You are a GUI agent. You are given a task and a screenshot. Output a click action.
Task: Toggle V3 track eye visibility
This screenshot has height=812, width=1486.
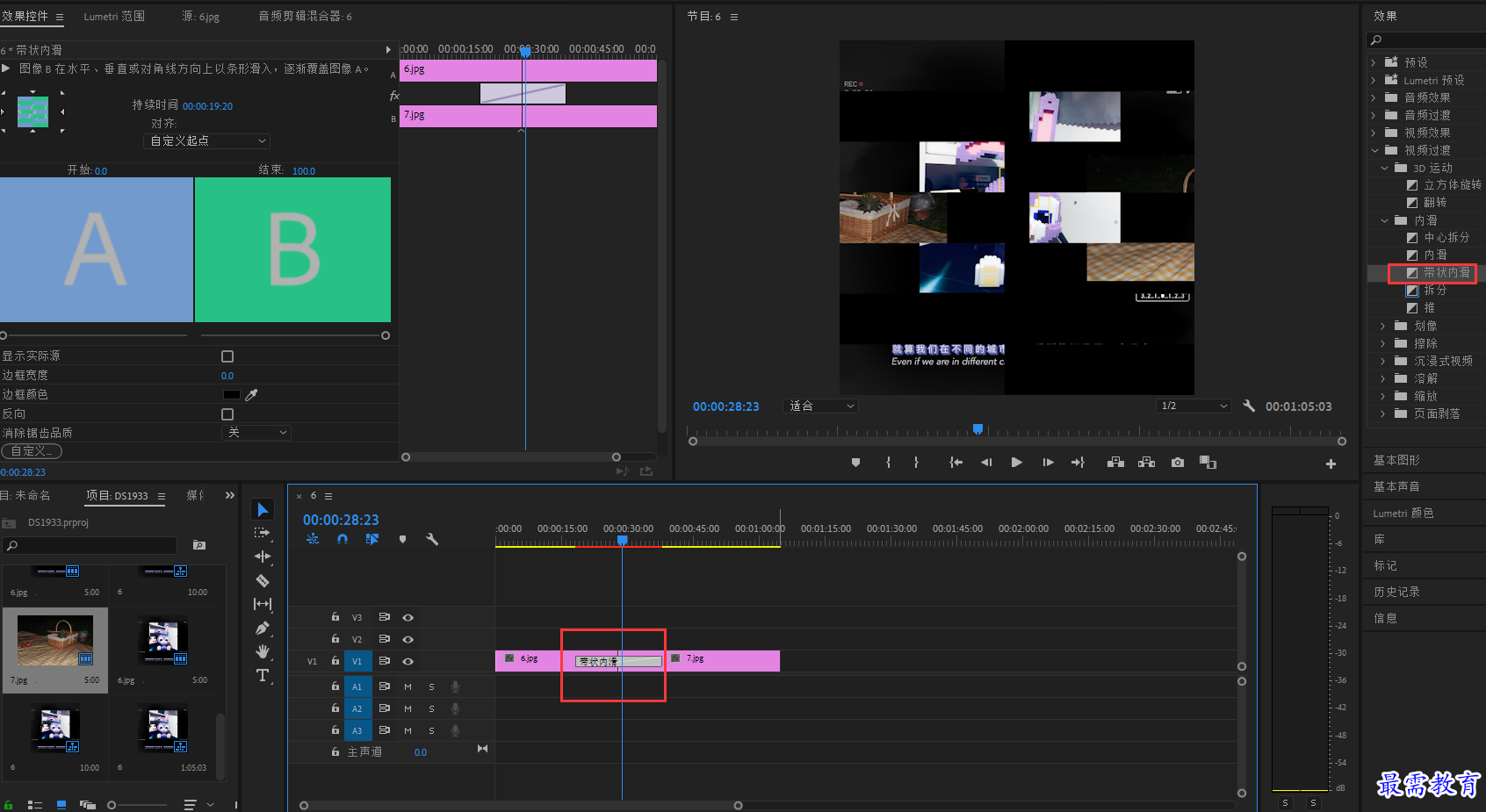pyautogui.click(x=408, y=618)
